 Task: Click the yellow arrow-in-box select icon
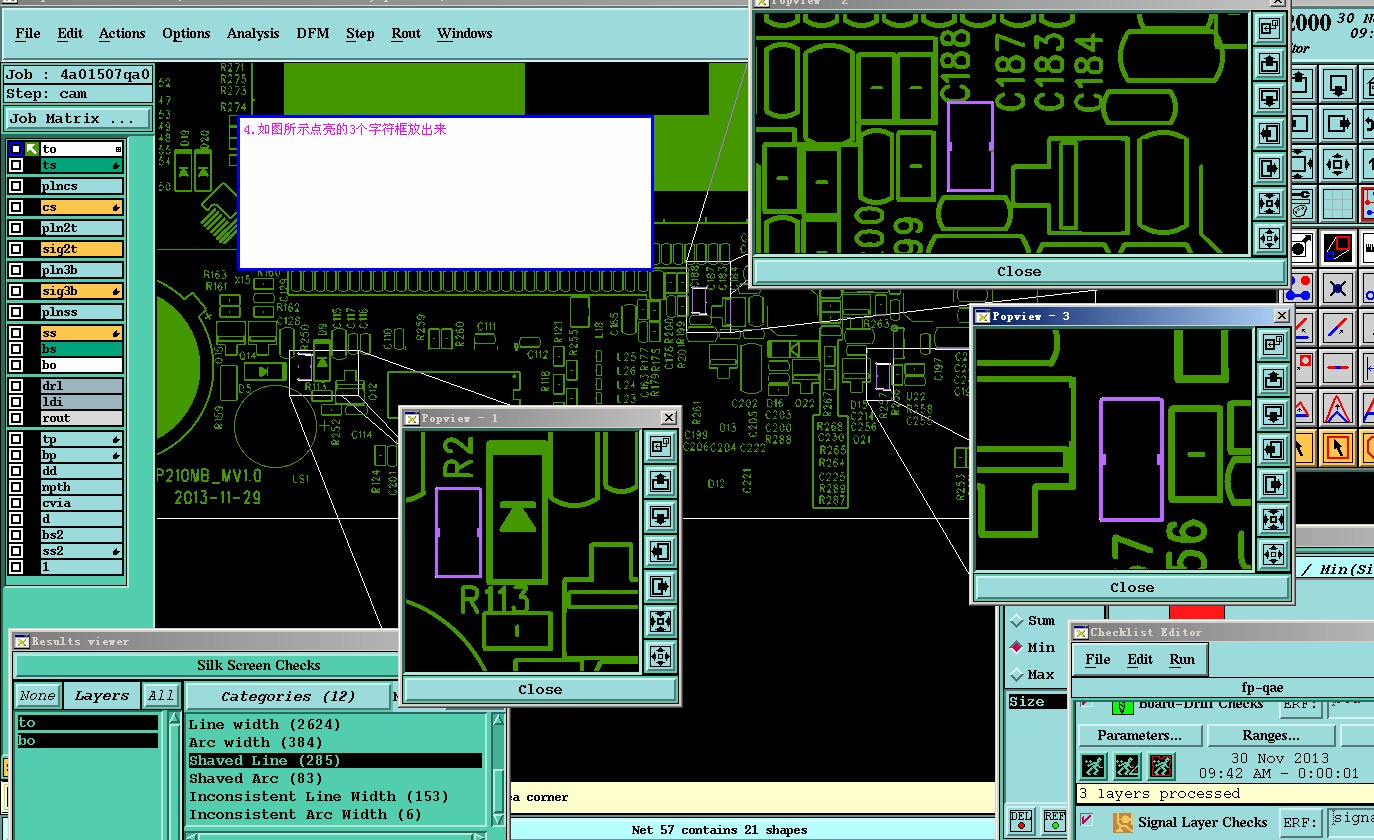[x=1338, y=447]
